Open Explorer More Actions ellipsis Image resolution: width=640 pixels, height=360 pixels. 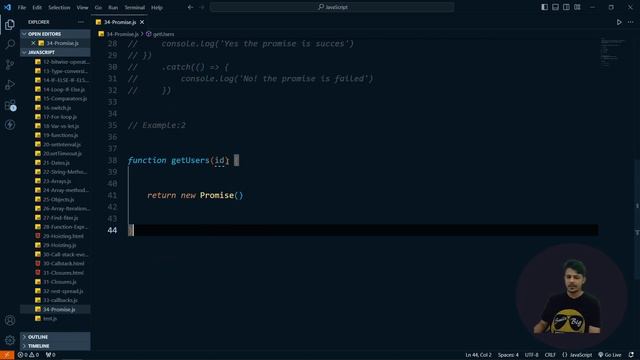coord(80,22)
